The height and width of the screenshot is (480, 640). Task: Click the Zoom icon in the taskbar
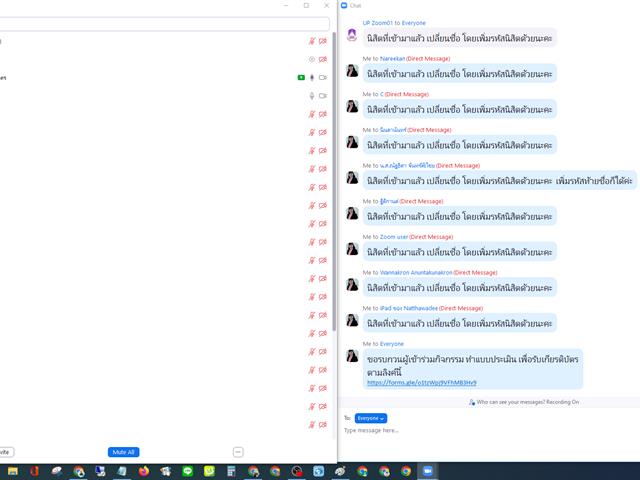click(x=428, y=471)
